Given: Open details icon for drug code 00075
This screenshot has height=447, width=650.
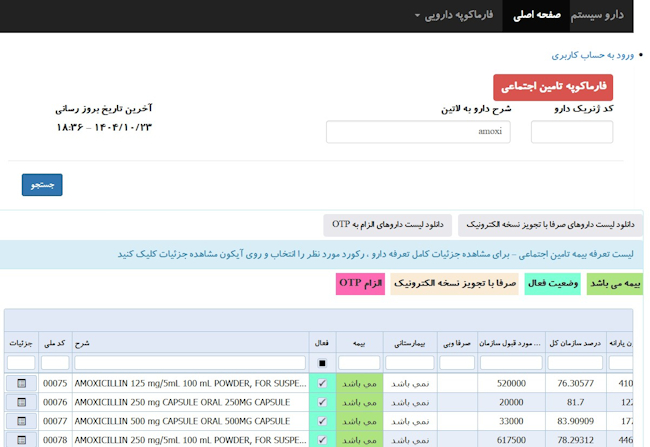Looking at the screenshot, I should pos(21,383).
